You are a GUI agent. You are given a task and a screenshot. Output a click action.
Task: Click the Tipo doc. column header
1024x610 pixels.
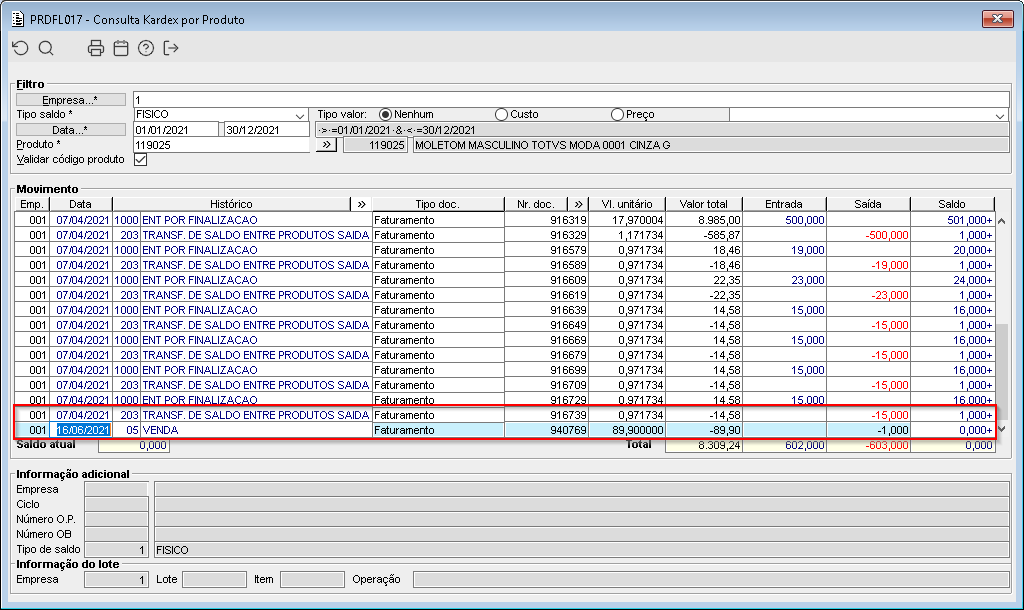(x=438, y=204)
